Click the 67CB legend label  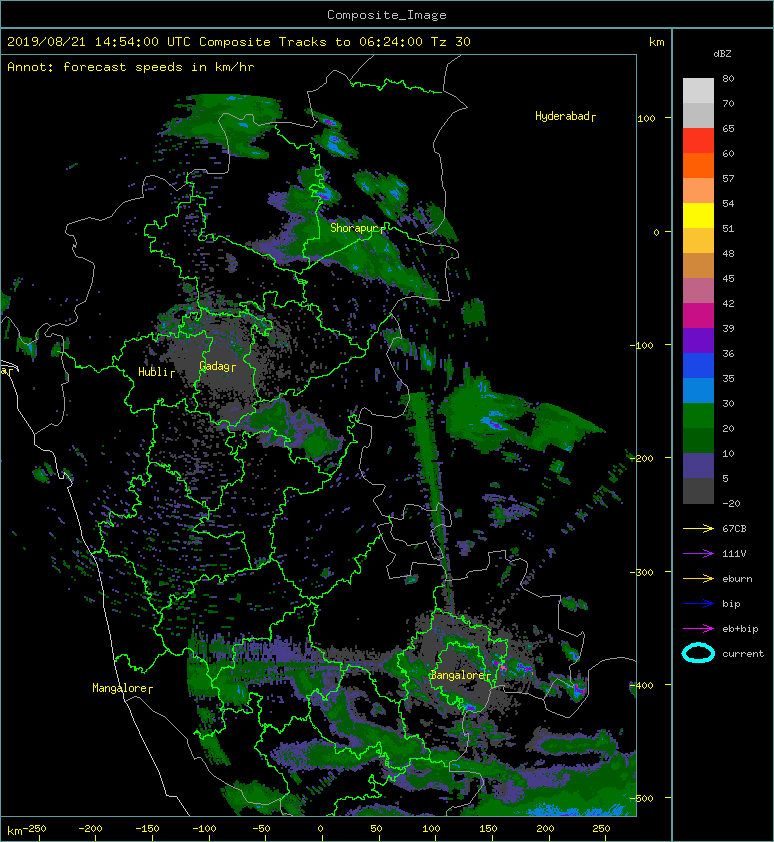click(x=734, y=529)
